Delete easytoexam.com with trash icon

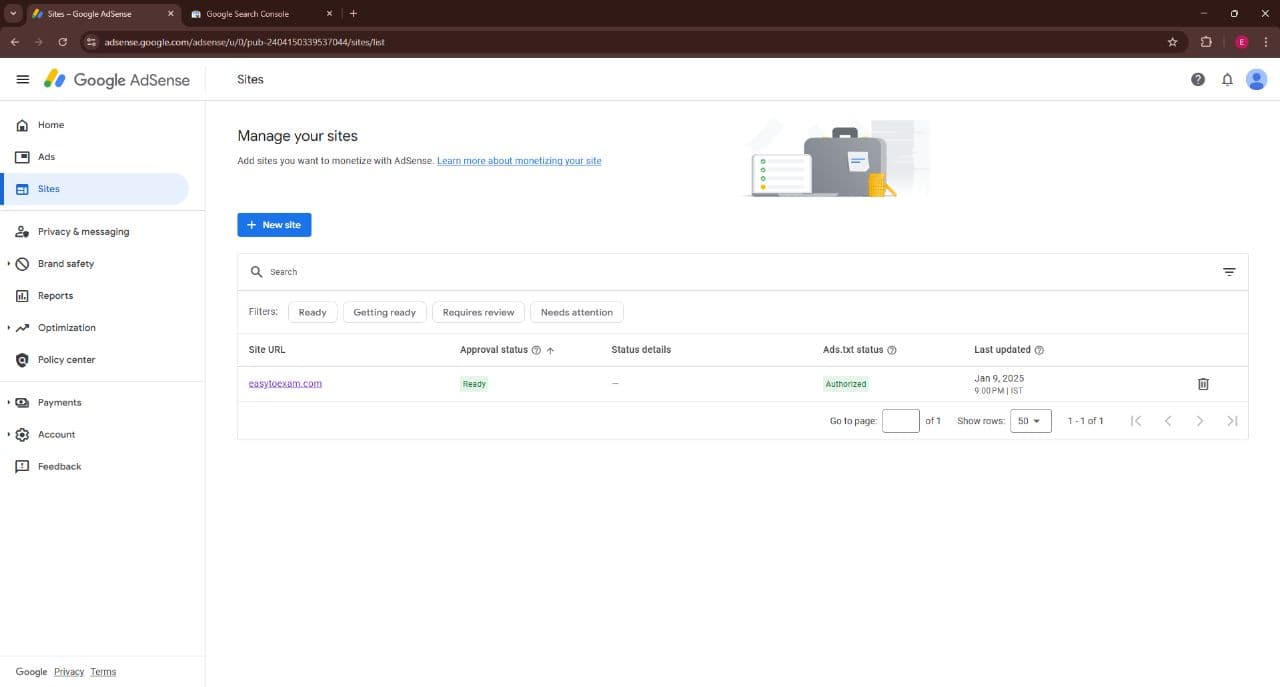[1203, 384]
